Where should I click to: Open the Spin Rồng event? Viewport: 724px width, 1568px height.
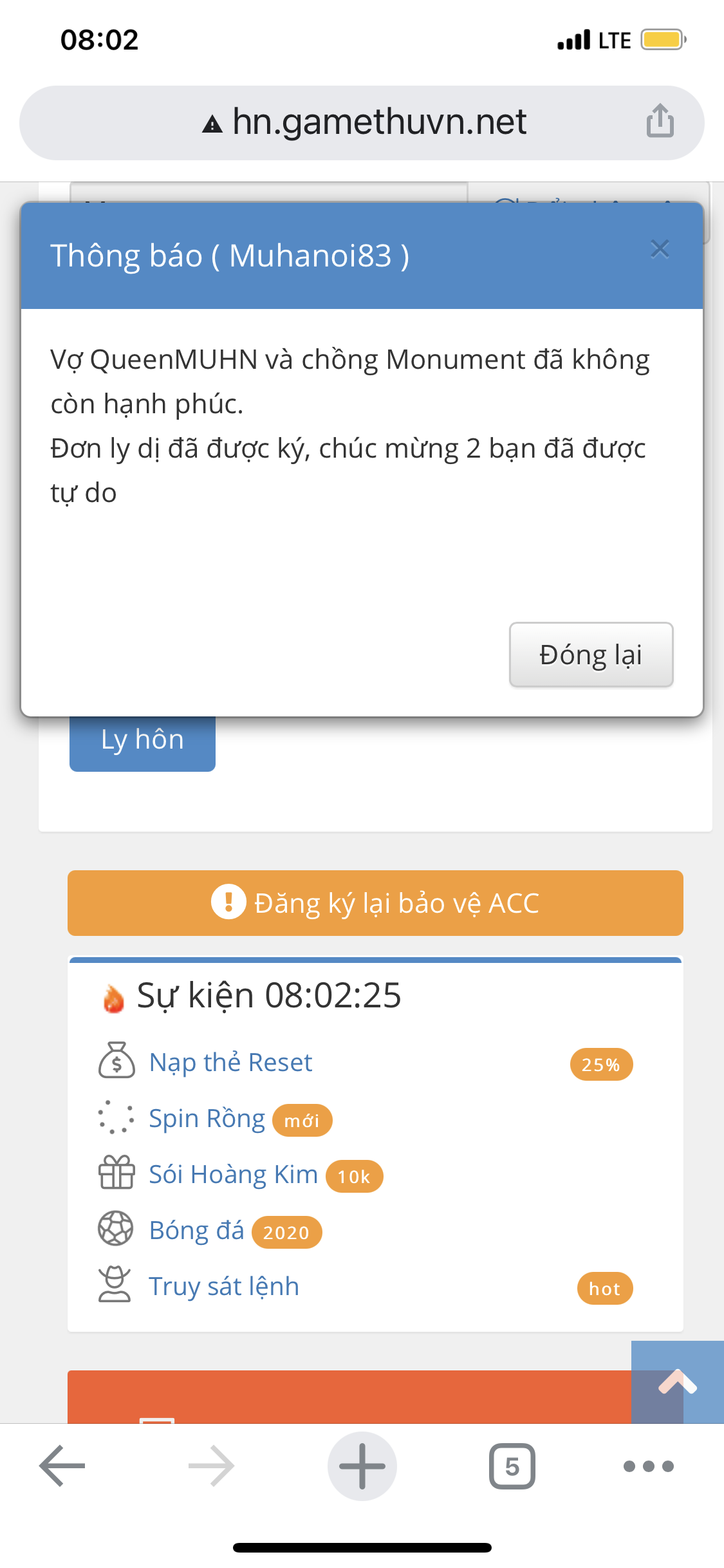[x=207, y=1119]
